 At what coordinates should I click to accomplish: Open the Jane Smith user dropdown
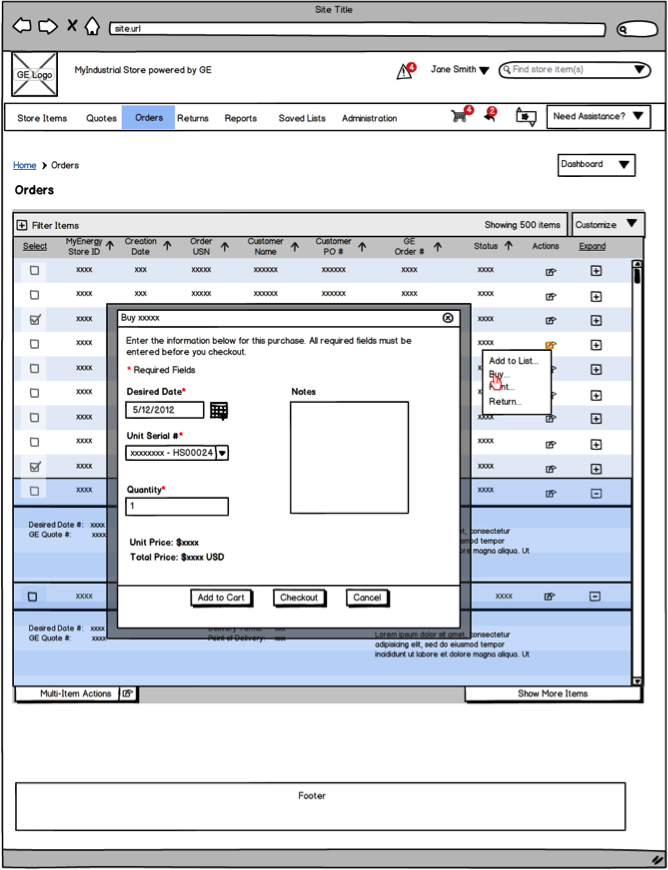(x=460, y=70)
